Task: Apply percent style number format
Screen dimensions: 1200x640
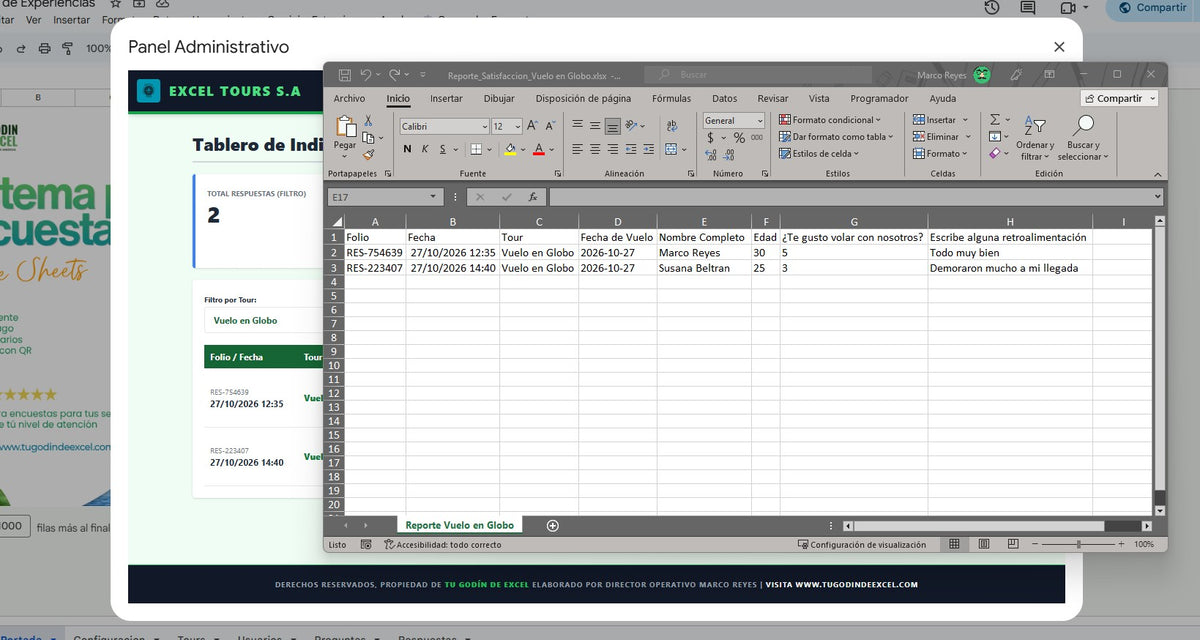Action: pos(741,138)
